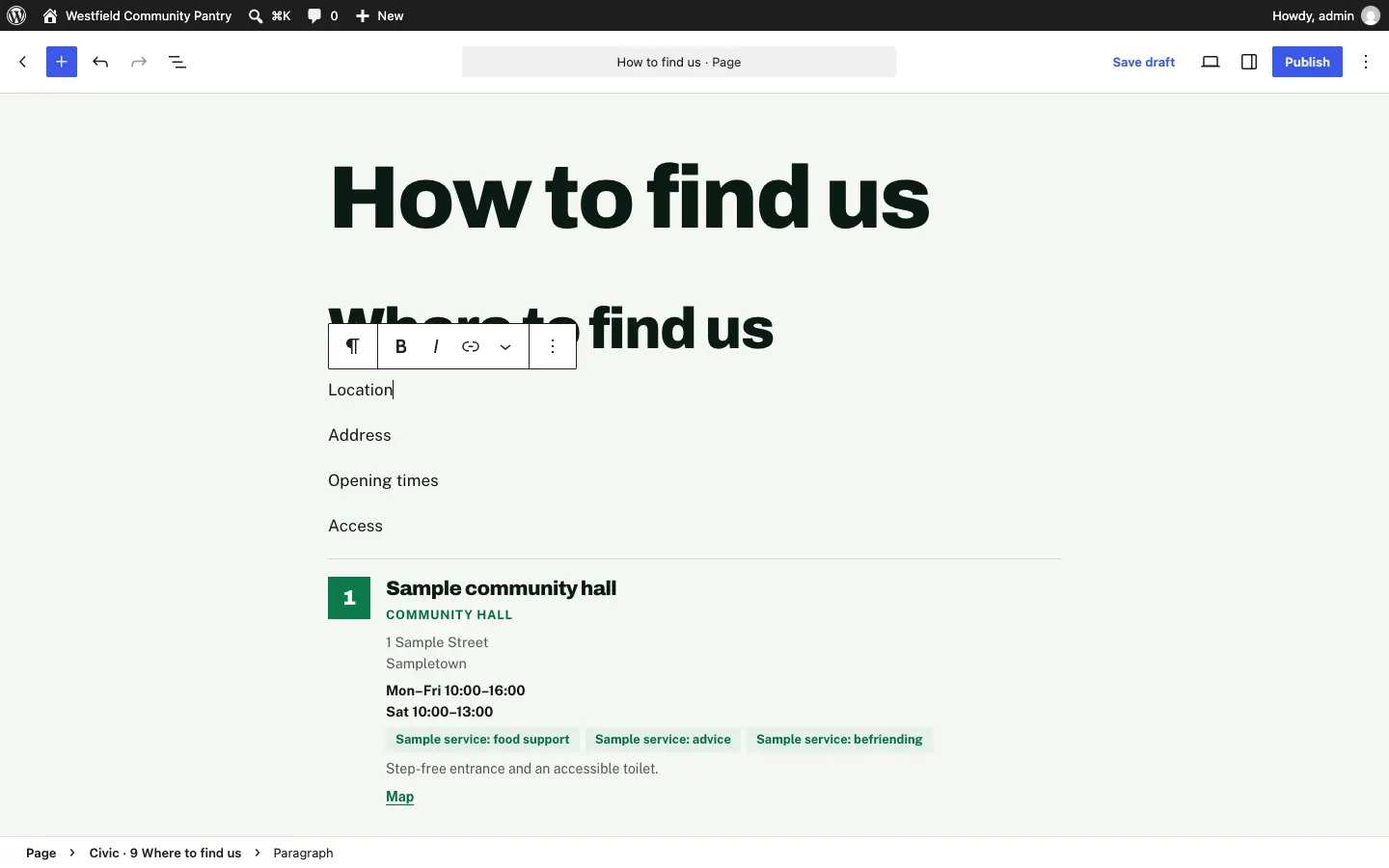Select the Sample community hall heading
Viewport: 1389px width, 868px height.
502,589
